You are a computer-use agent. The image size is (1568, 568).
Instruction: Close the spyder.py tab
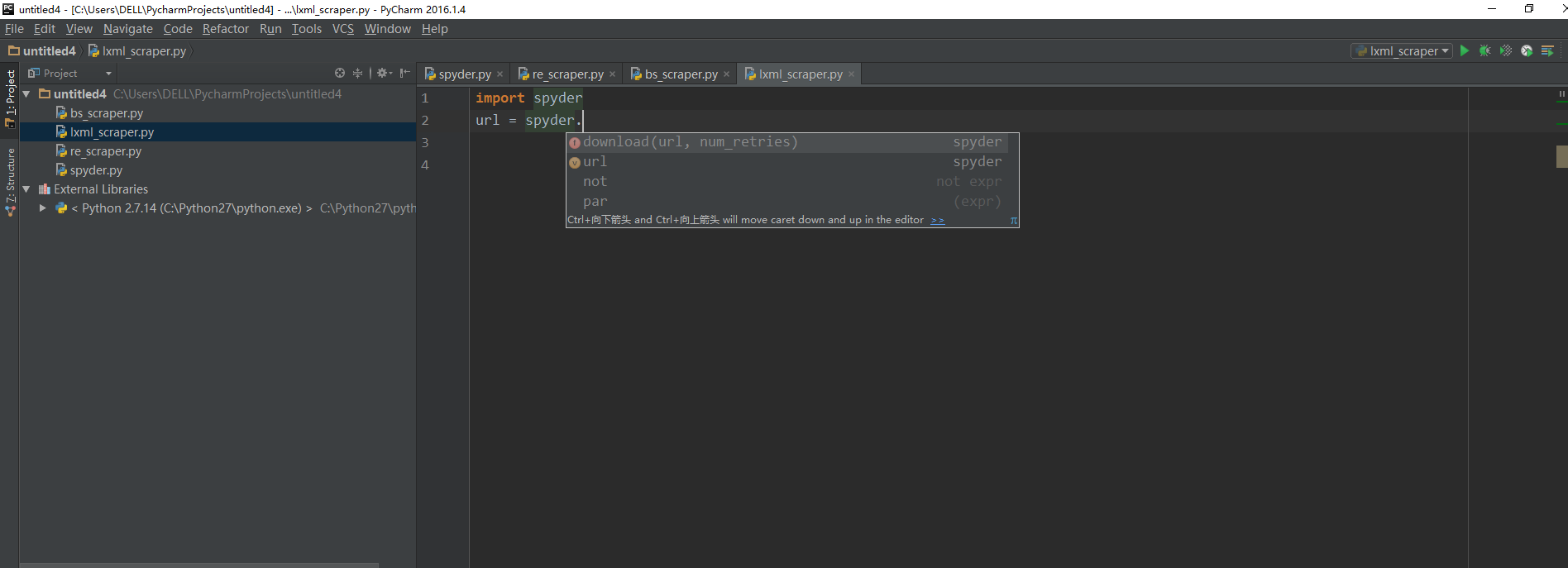[x=500, y=74]
